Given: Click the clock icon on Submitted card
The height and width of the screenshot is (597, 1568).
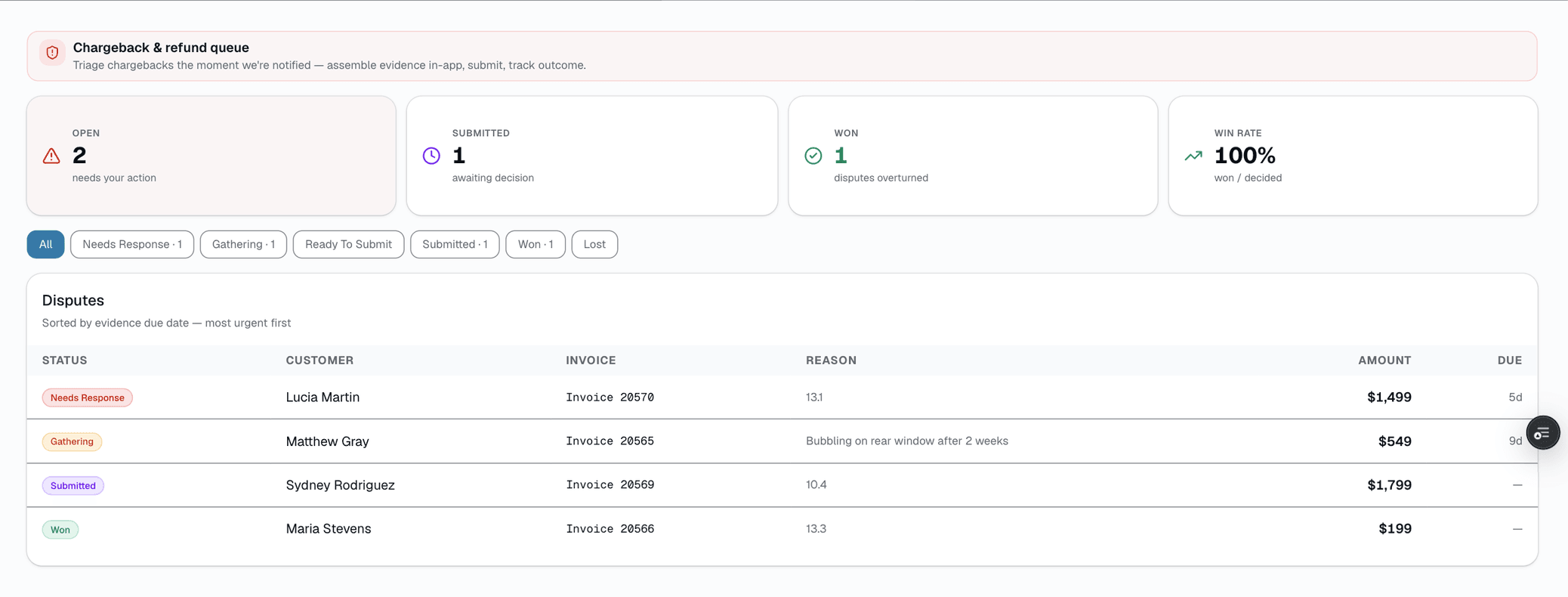Looking at the screenshot, I should coord(431,156).
